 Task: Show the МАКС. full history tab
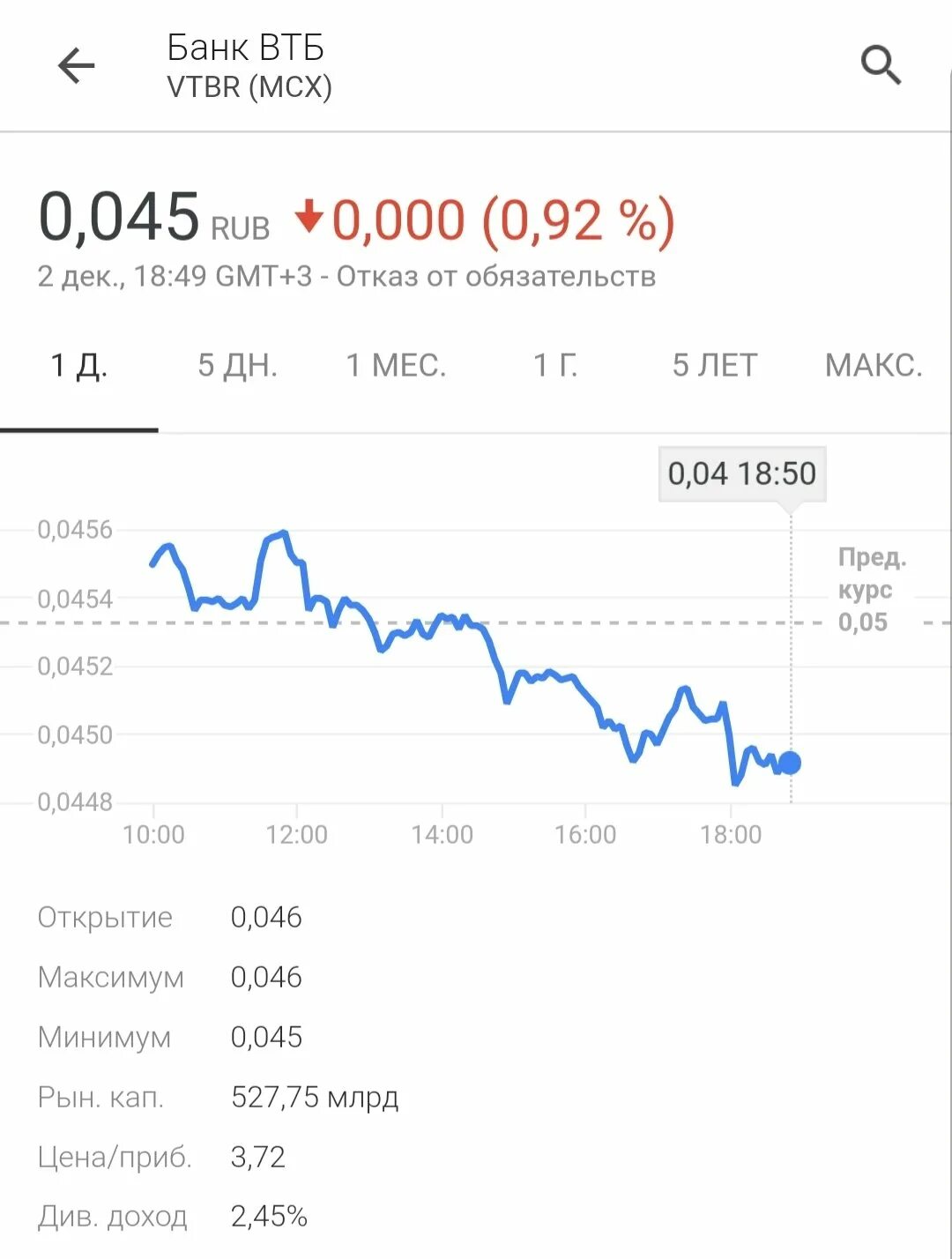[x=874, y=365]
